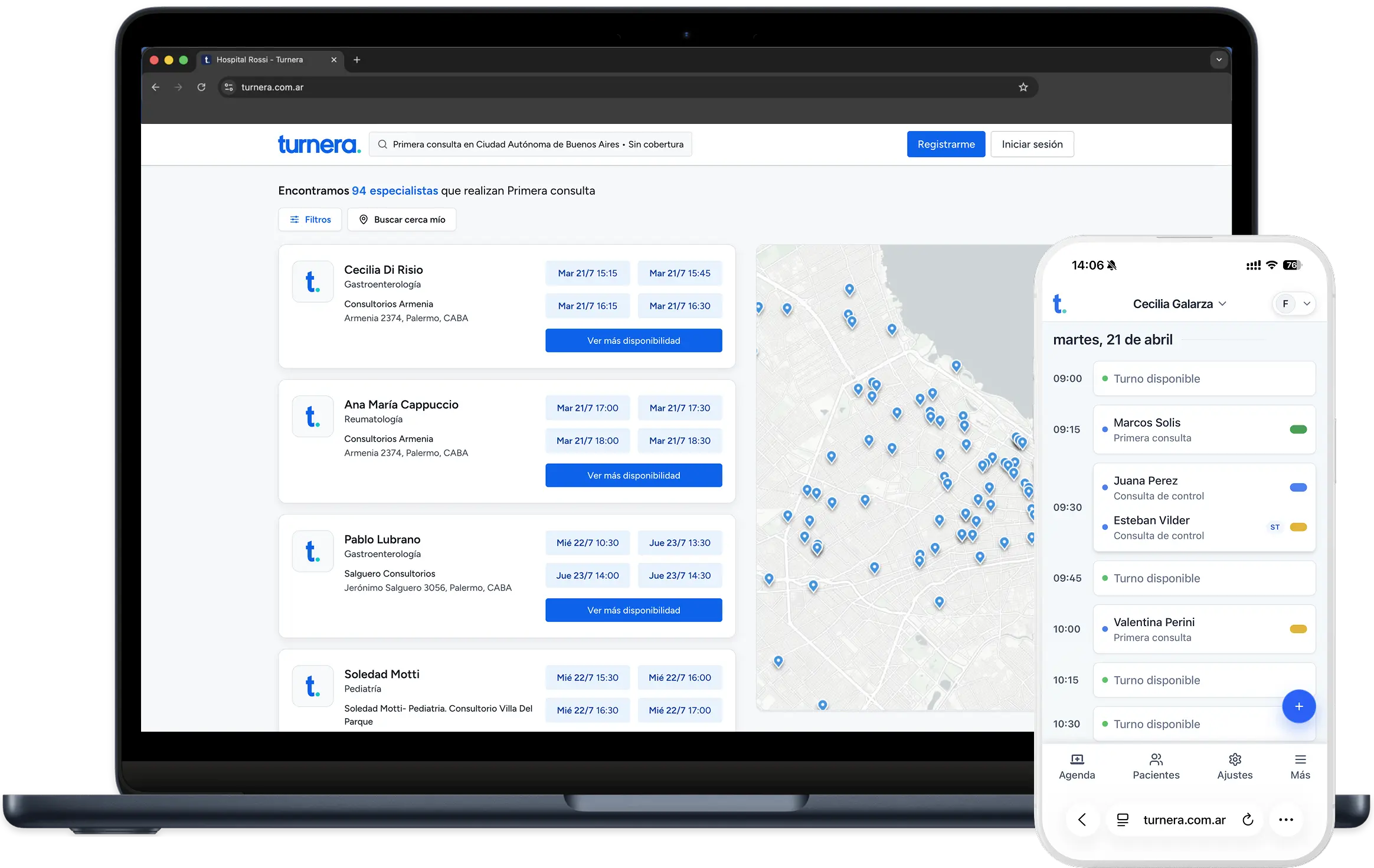The width and height of the screenshot is (1374, 868).
Task: Click yellow status pill on Esteban Vilder
Action: 1298,527
